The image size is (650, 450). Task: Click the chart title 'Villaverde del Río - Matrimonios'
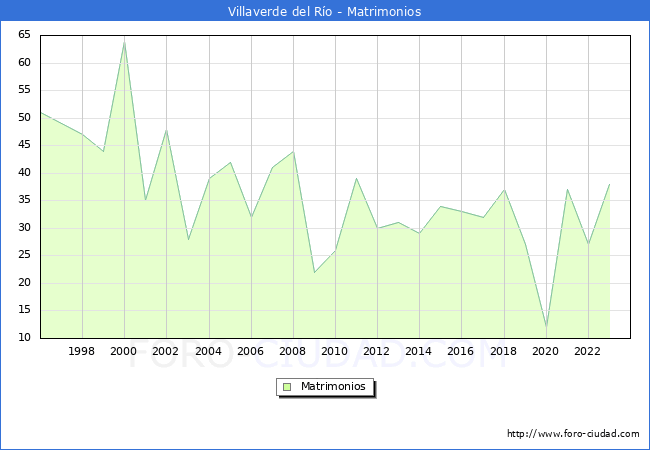point(324,12)
